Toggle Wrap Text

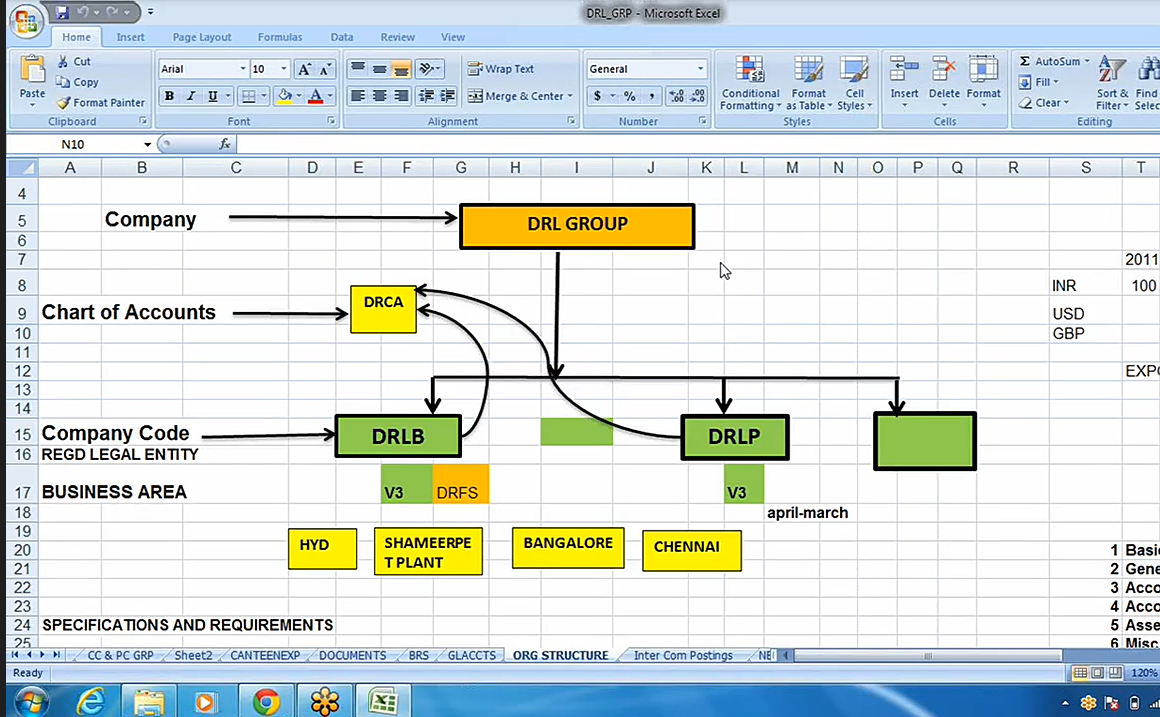[x=501, y=69]
